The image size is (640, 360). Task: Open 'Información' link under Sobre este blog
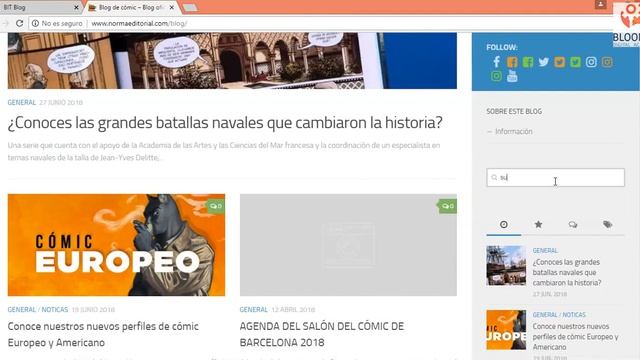click(x=513, y=131)
